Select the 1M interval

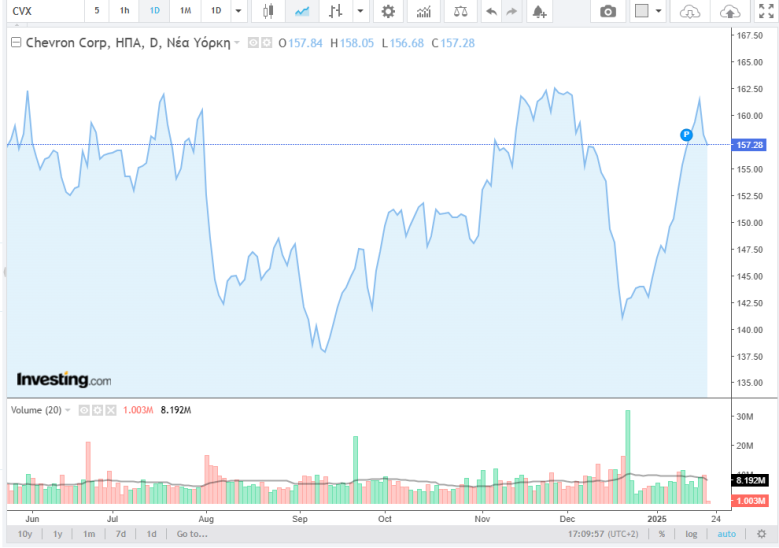(x=185, y=11)
